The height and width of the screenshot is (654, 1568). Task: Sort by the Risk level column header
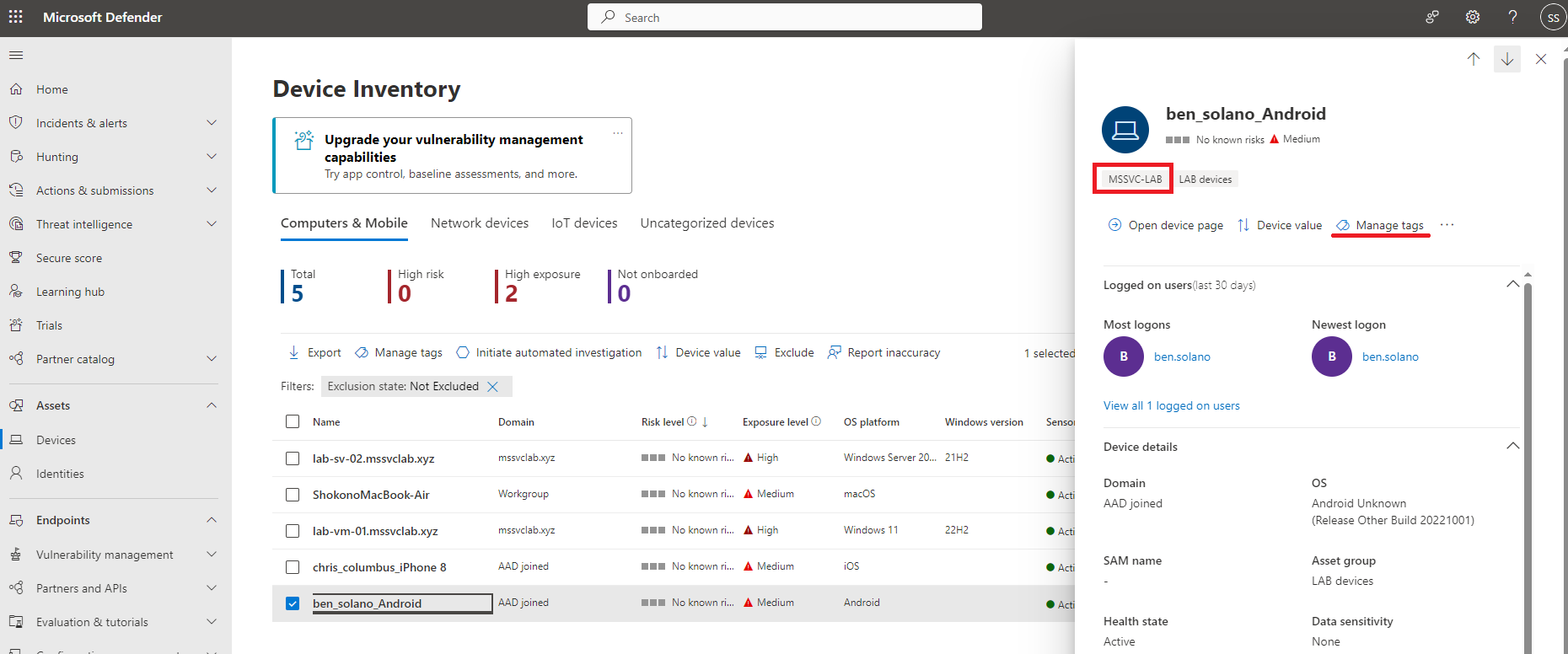point(663,421)
